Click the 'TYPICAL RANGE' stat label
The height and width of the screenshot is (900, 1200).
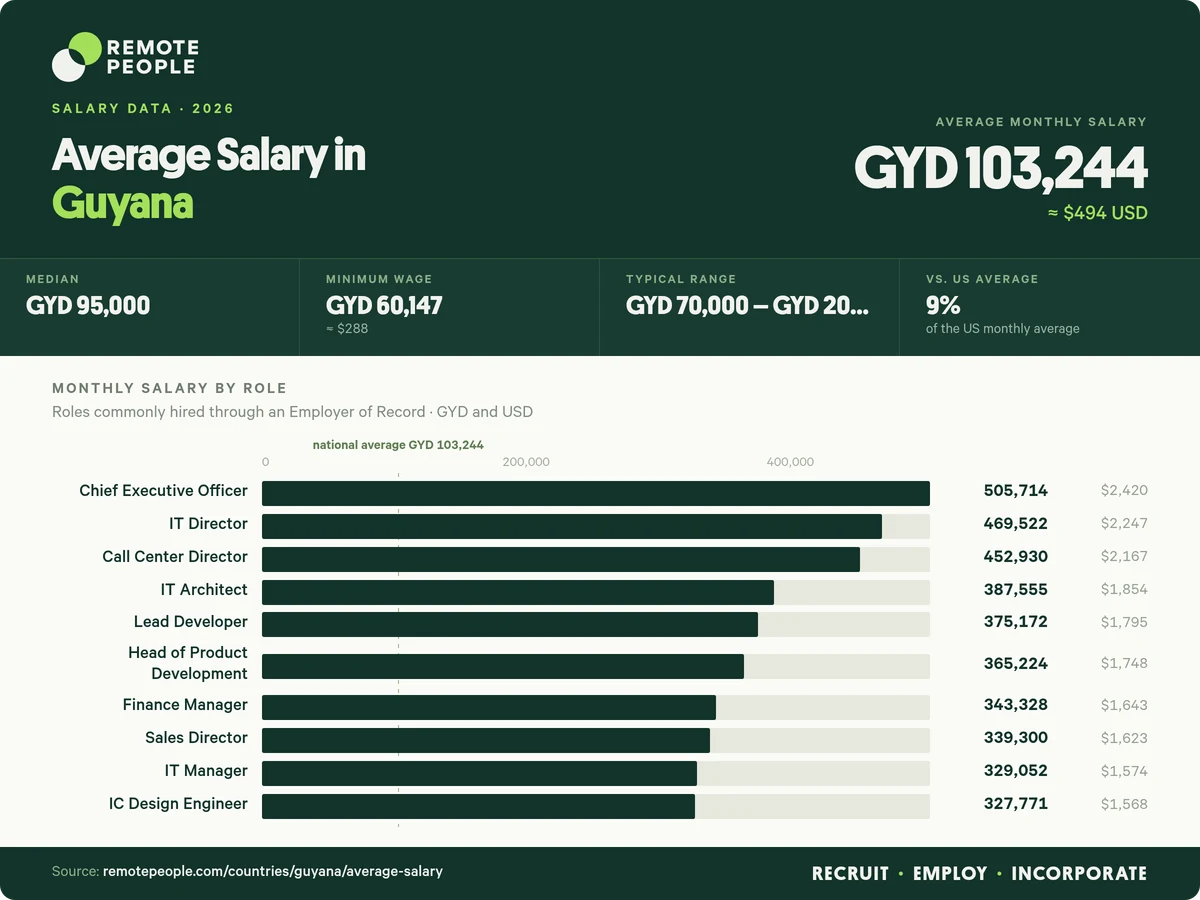[681, 279]
